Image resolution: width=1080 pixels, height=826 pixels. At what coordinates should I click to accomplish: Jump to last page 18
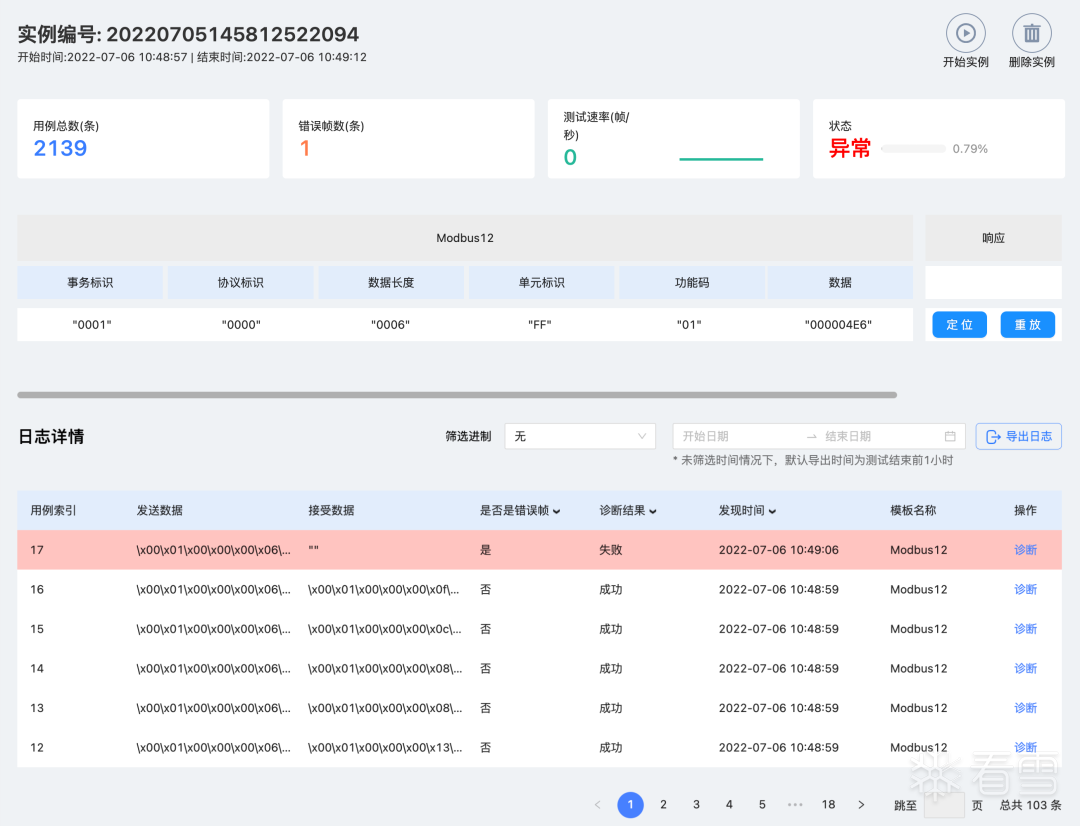click(x=828, y=805)
